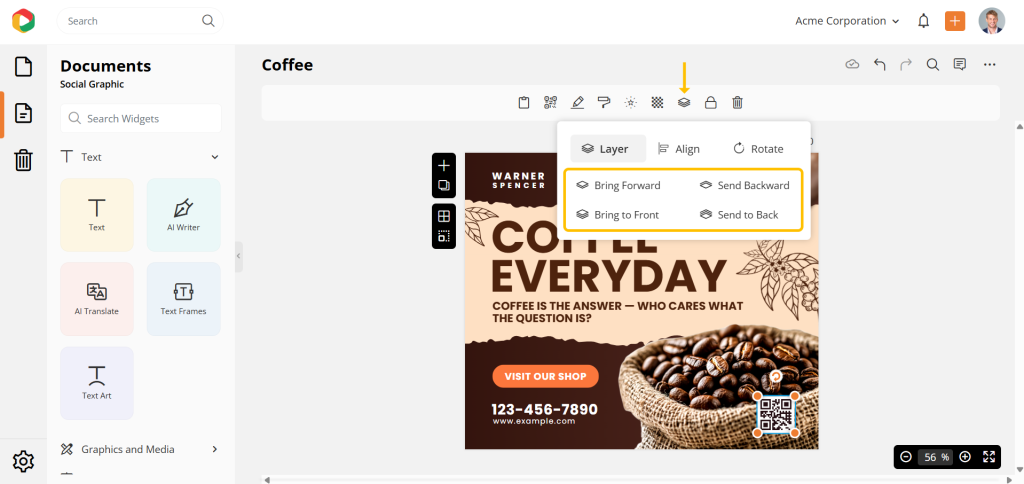Click the undo arrow icon
This screenshot has height=484, width=1024.
(x=880, y=64)
